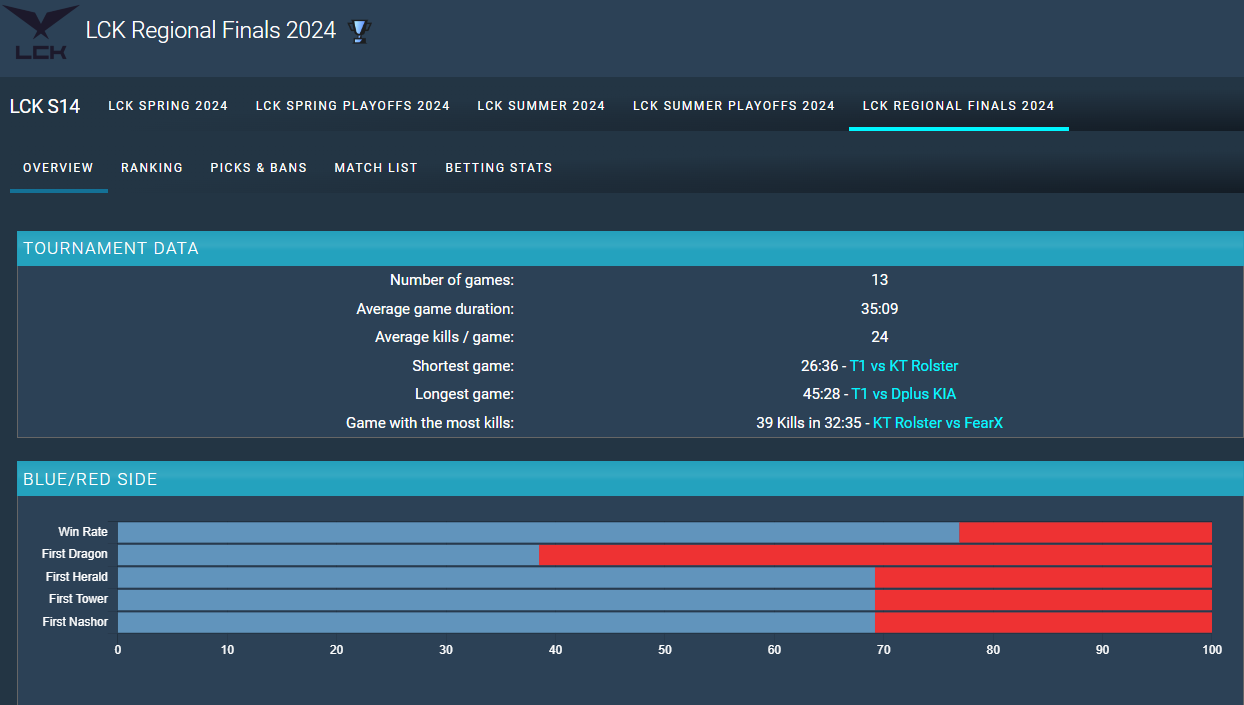Viewport: 1244px width, 705px height.
Task: Click the red segment of the First Tower bar
Action: coord(1043,599)
